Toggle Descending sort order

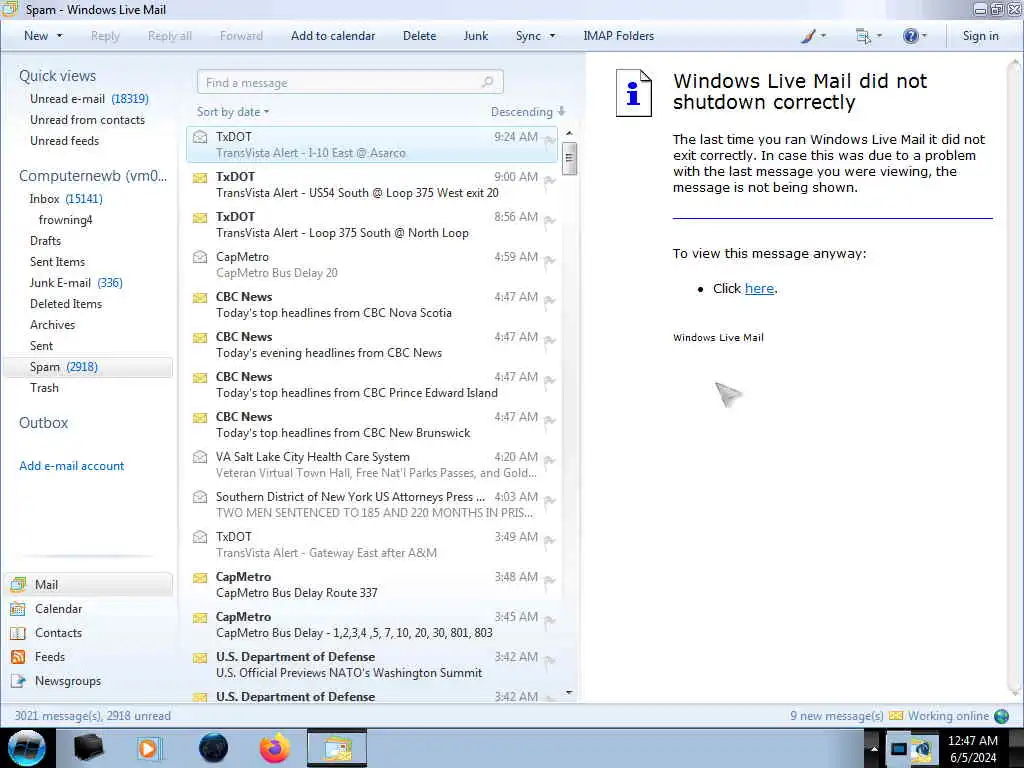(x=528, y=112)
